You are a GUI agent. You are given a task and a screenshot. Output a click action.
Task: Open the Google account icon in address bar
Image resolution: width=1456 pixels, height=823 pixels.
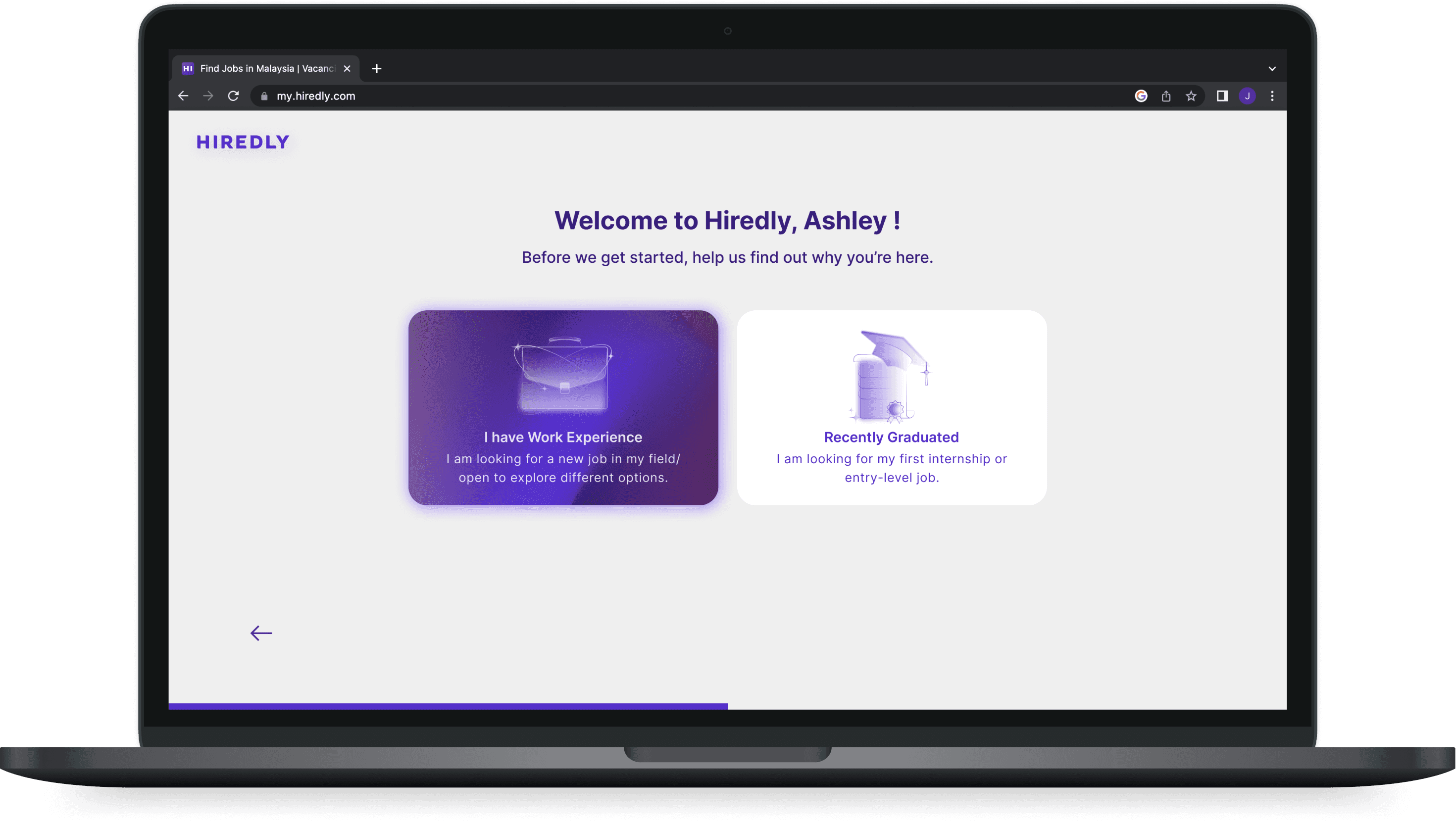1141,96
